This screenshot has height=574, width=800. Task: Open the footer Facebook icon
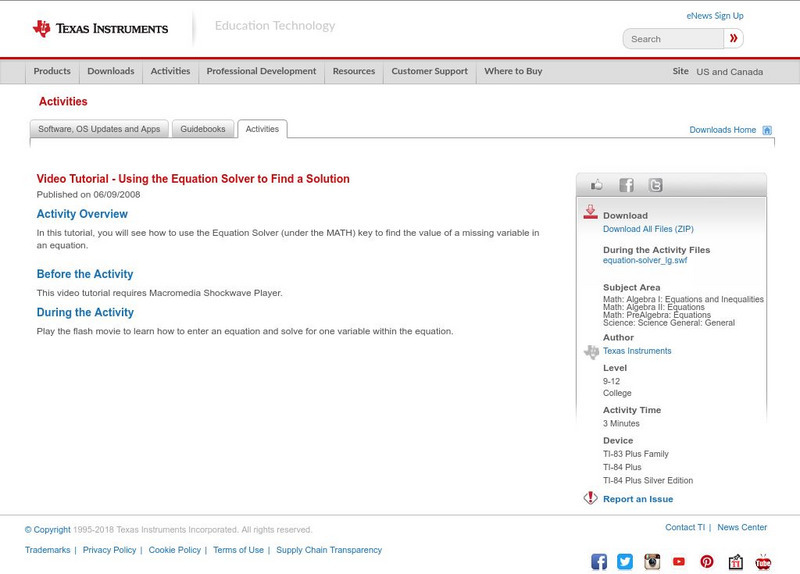pyautogui.click(x=599, y=562)
